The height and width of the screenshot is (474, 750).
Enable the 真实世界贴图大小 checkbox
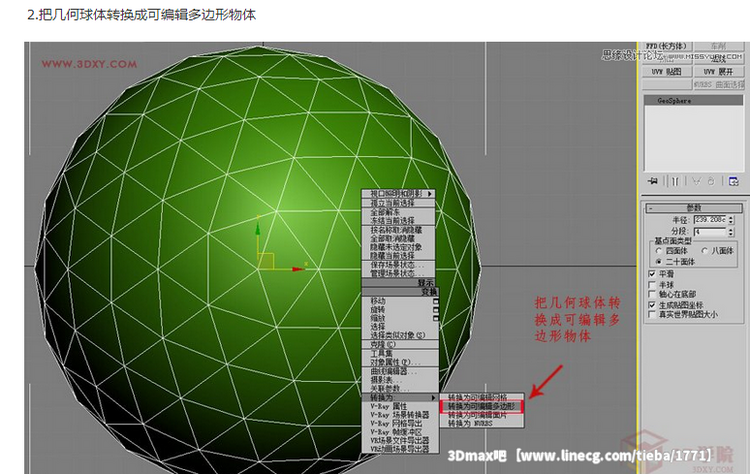pyautogui.click(x=651, y=314)
